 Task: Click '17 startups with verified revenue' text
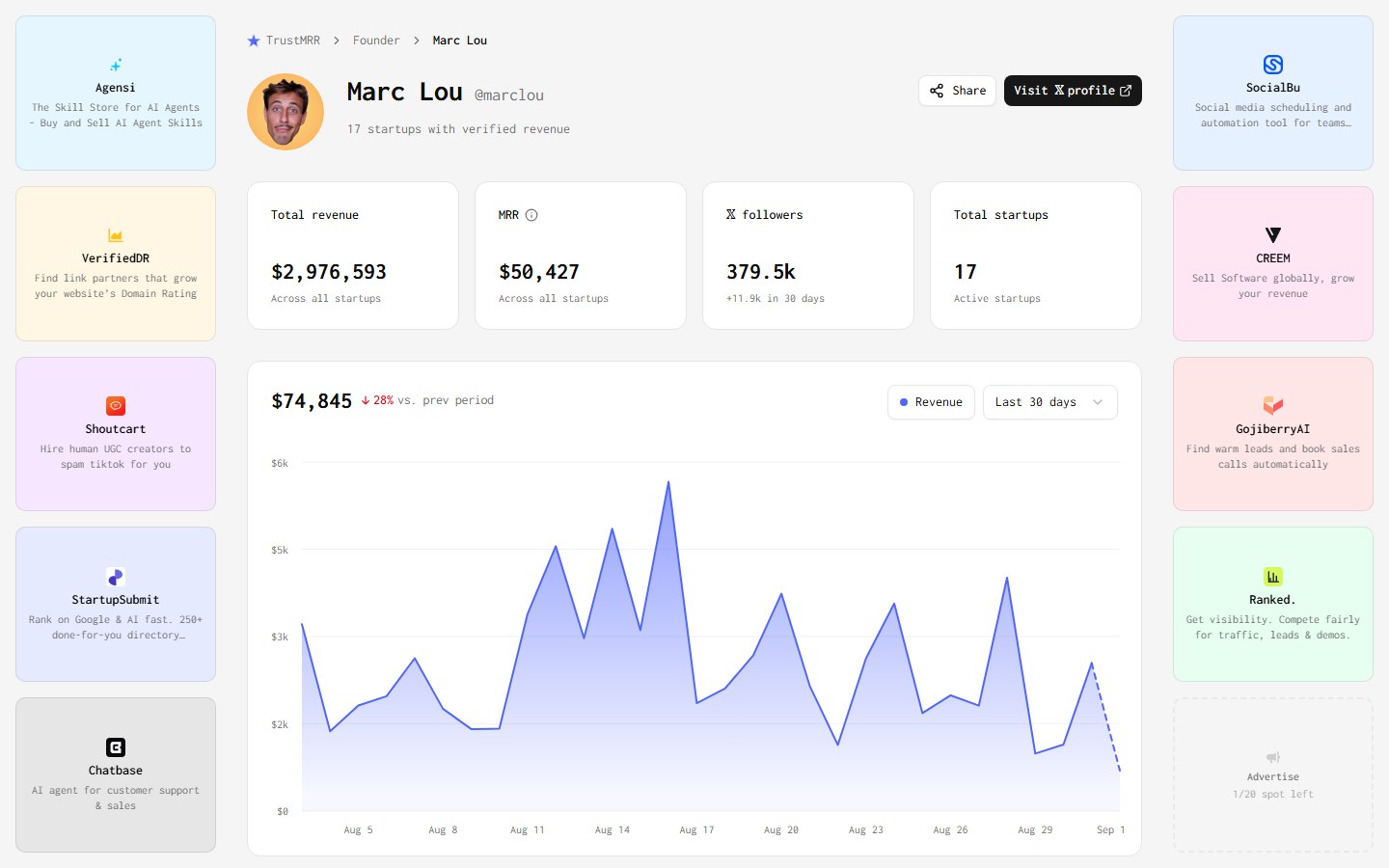pos(458,129)
